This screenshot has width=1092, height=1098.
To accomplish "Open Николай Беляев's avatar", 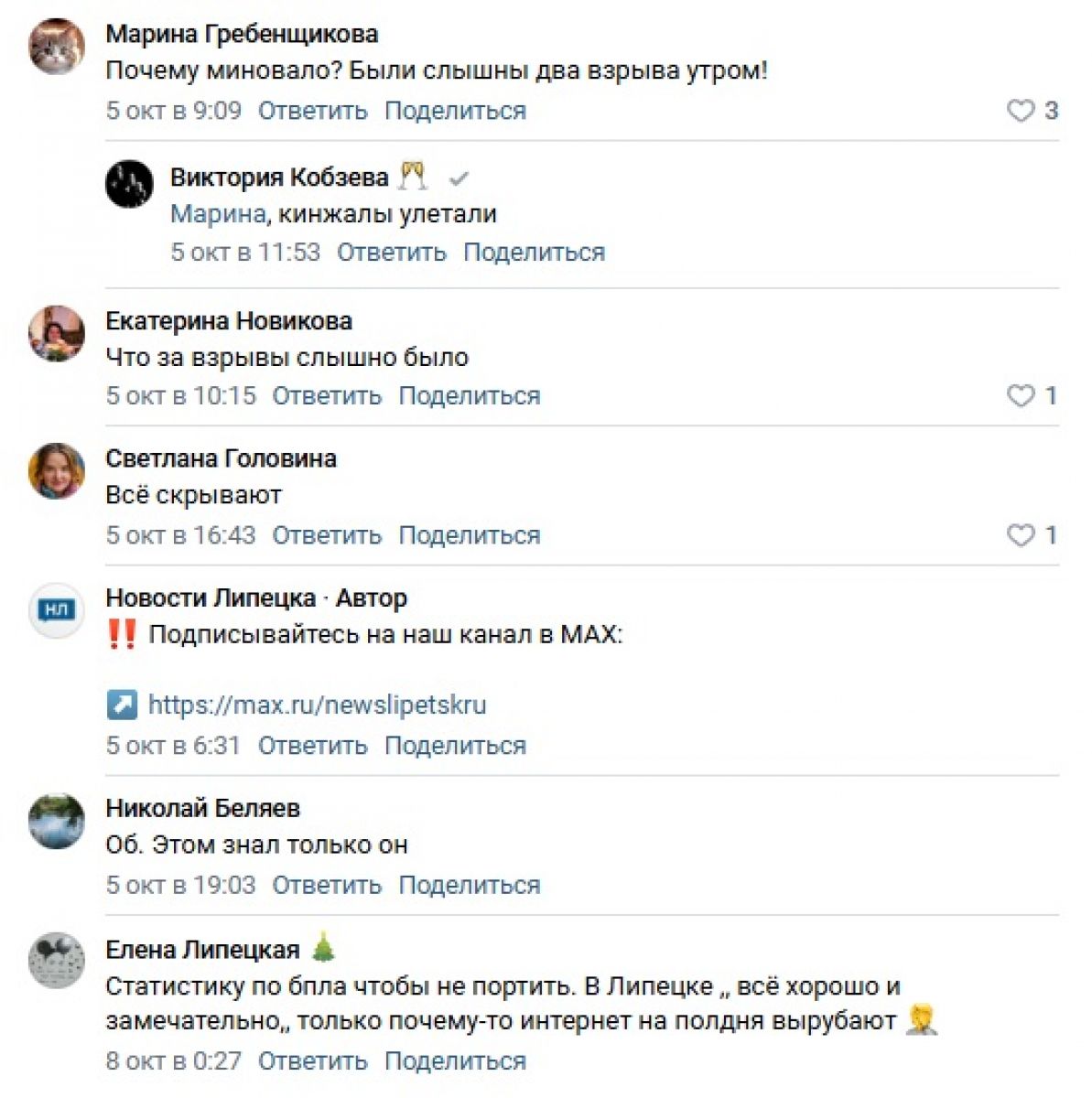I will coord(57,821).
